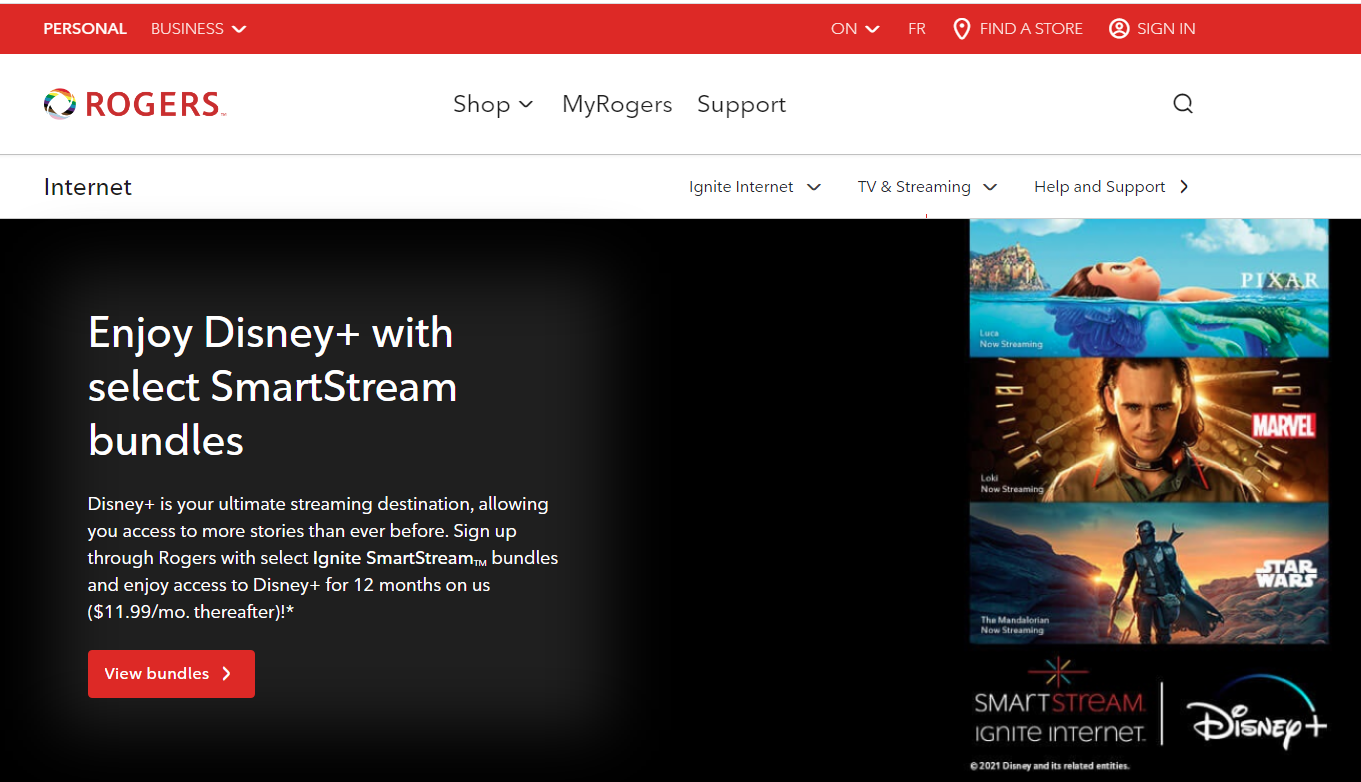
Task: Open the ON province selector
Action: (855, 29)
